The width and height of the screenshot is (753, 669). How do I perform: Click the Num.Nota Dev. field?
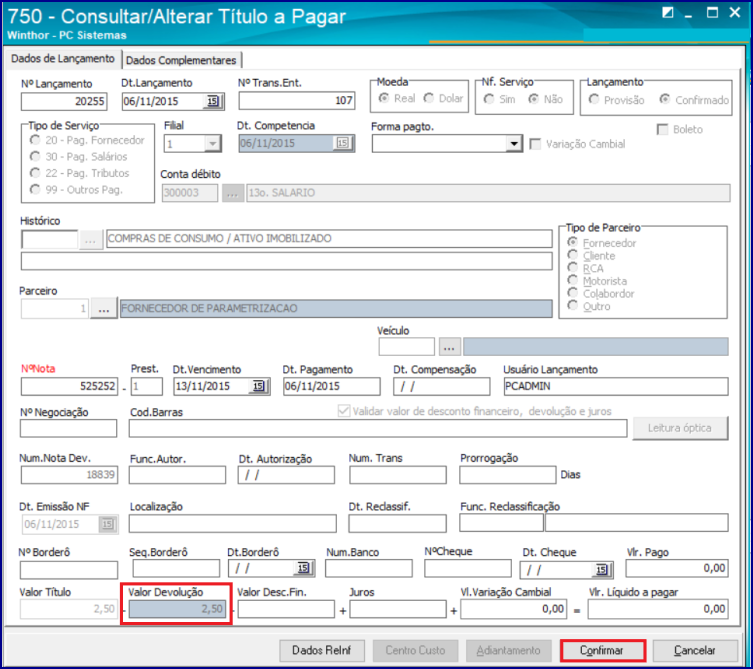coord(69,475)
